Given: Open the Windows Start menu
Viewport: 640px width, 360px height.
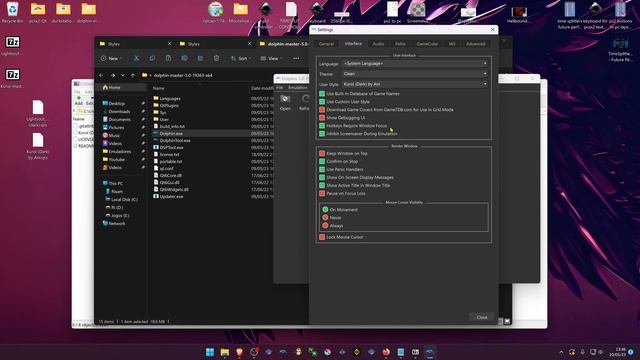Looking at the screenshot, I should point(210,352).
